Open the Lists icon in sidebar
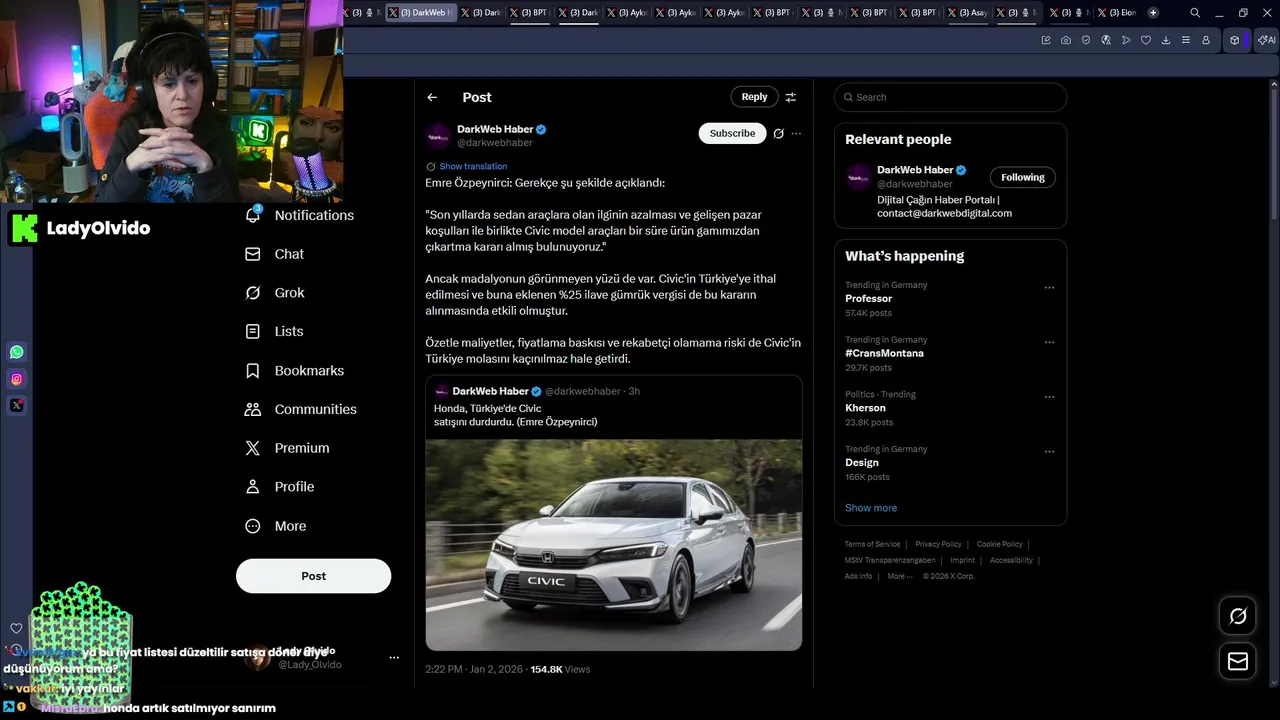The image size is (1280, 720). [253, 331]
